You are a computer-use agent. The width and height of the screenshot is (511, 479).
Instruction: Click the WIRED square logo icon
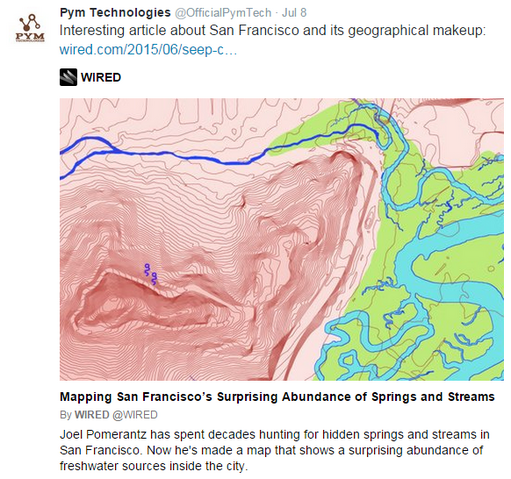click(x=68, y=77)
